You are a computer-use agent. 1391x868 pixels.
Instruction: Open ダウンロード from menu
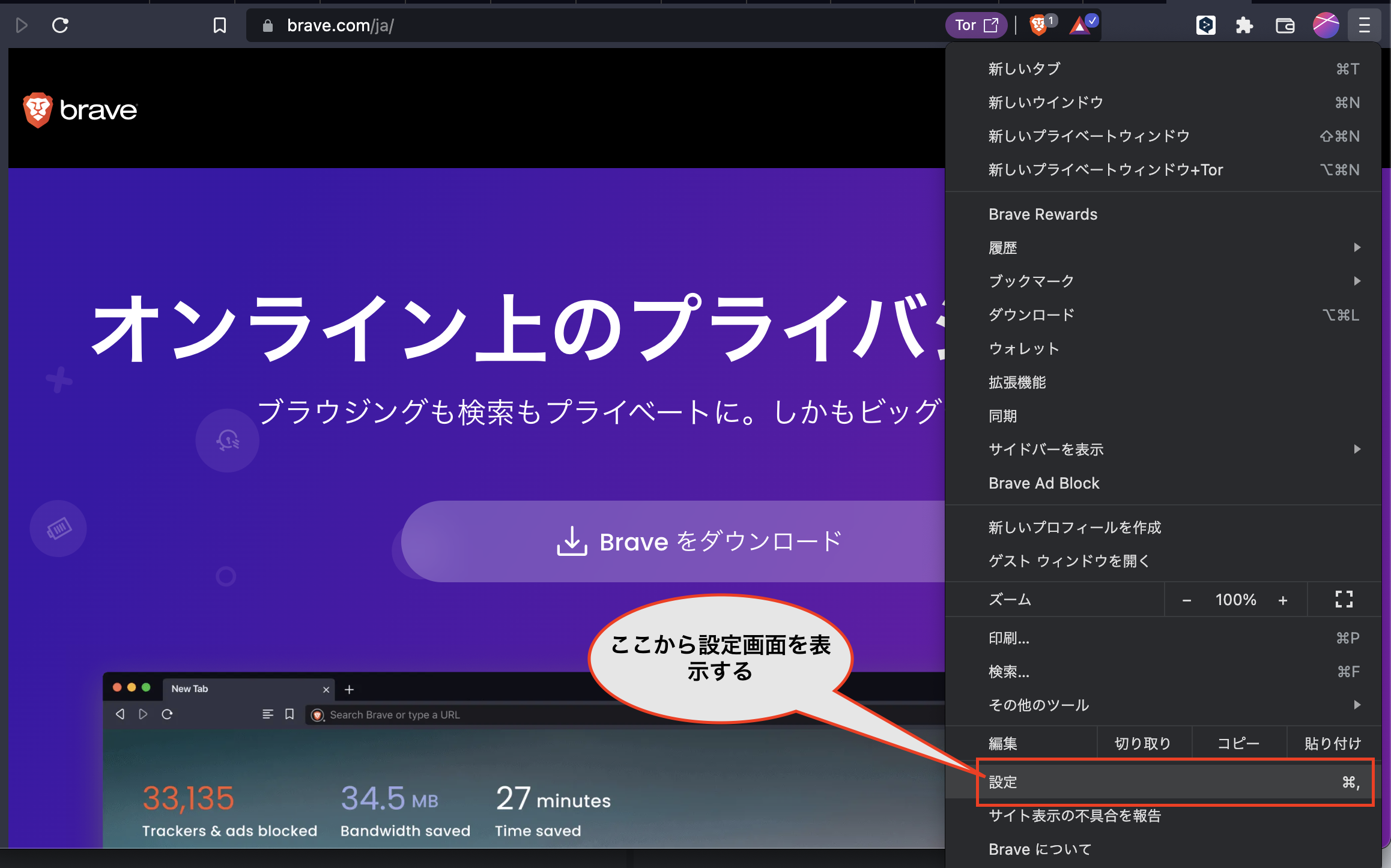pos(1163,315)
